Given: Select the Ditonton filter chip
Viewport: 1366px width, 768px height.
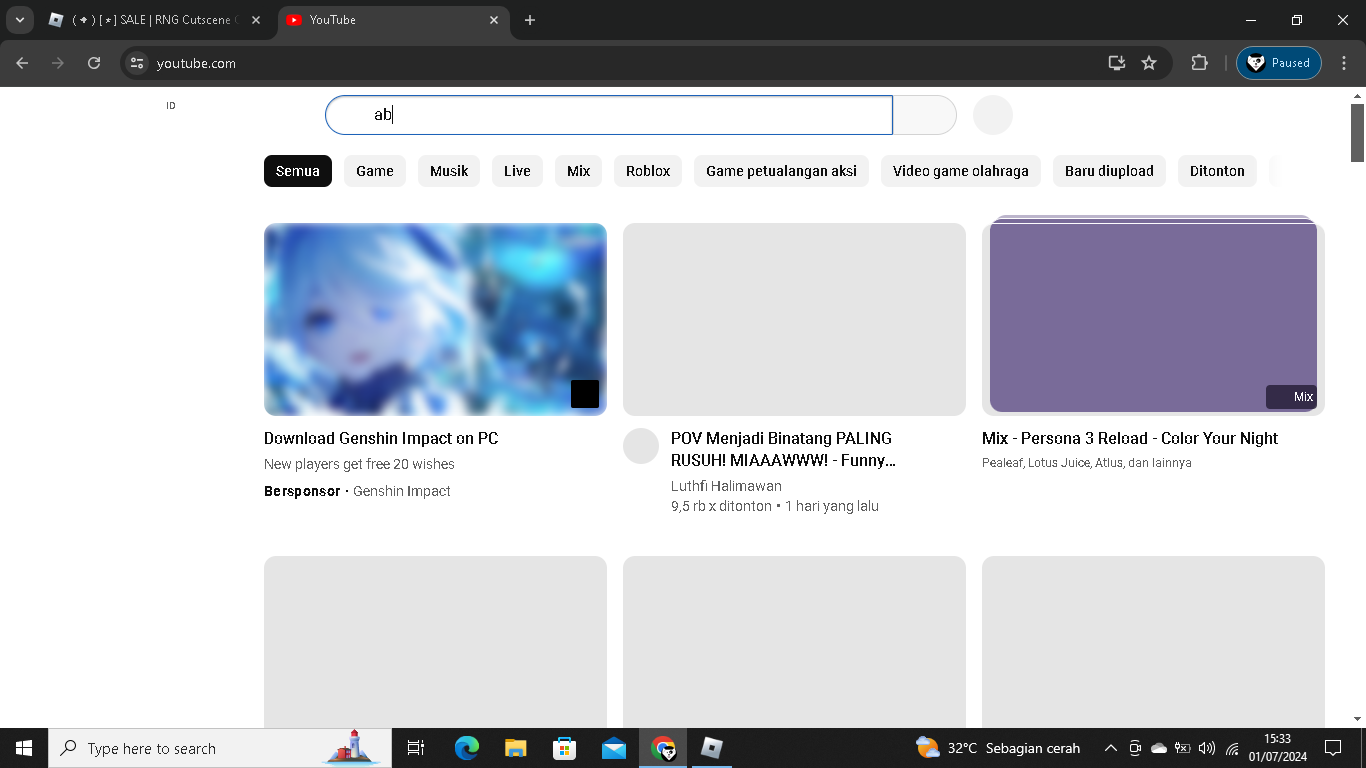Looking at the screenshot, I should [1217, 171].
